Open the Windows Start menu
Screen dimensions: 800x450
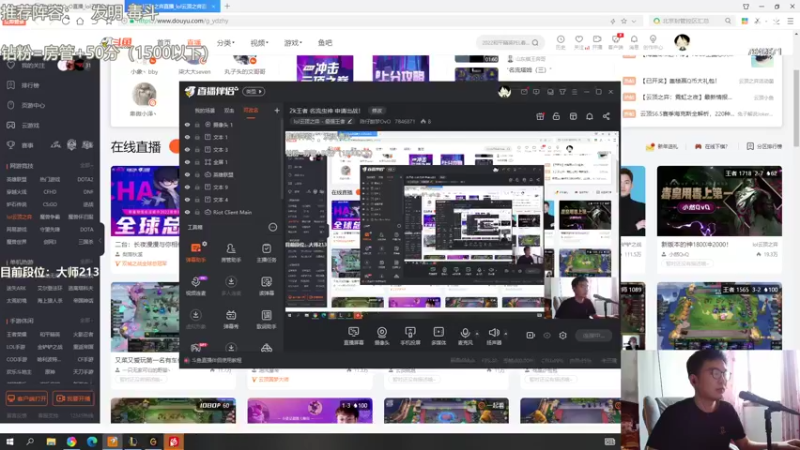[10, 442]
